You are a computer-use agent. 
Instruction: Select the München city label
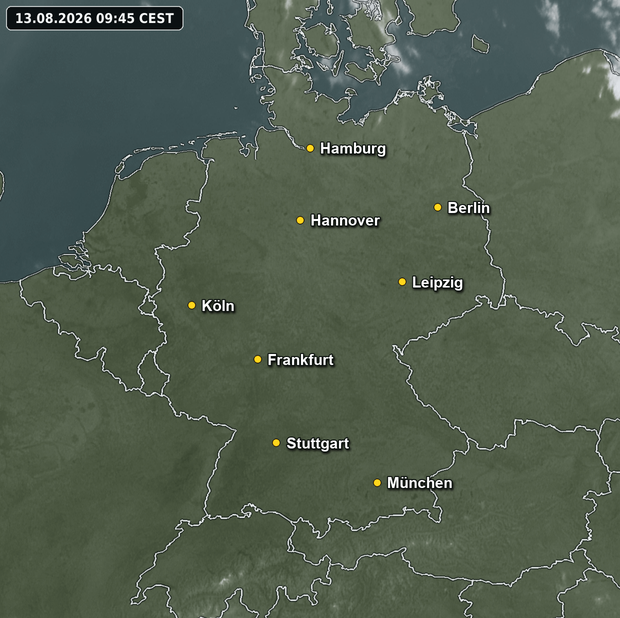point(420,483)
